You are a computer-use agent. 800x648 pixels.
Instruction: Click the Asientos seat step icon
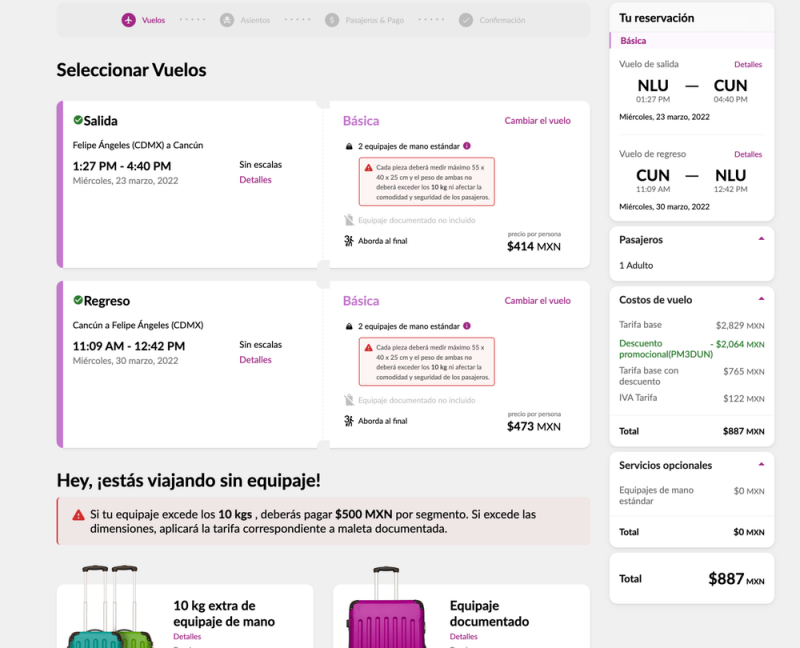(x=227, y=20)
